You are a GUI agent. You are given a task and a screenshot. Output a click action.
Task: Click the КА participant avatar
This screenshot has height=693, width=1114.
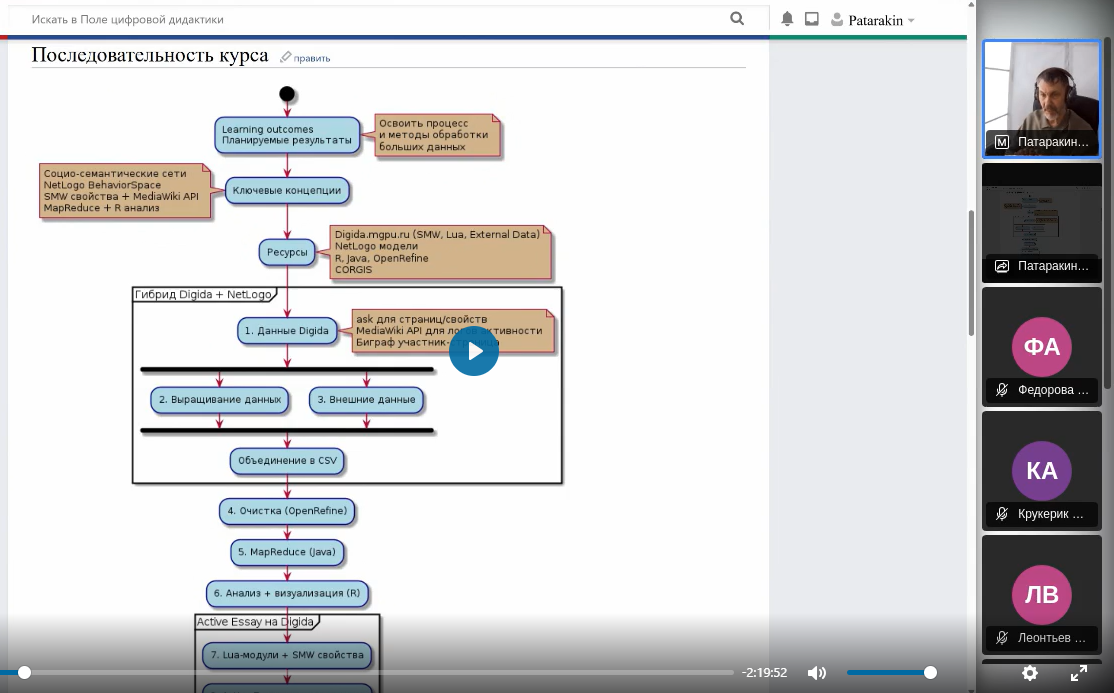[x=1041, y=470]
